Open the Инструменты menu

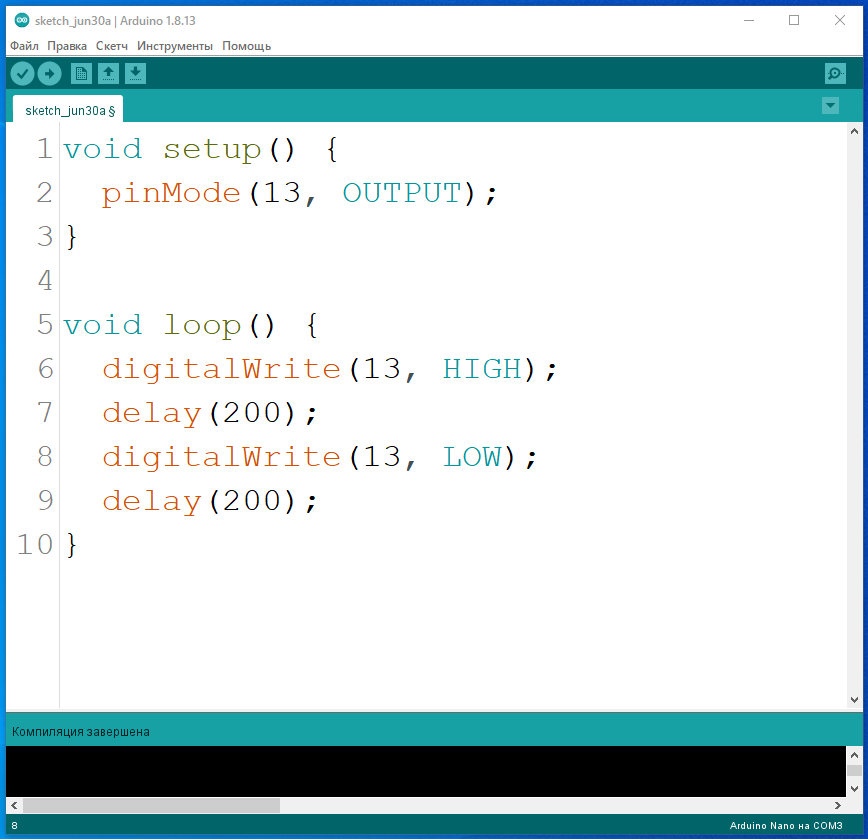(x=175, y=46)
